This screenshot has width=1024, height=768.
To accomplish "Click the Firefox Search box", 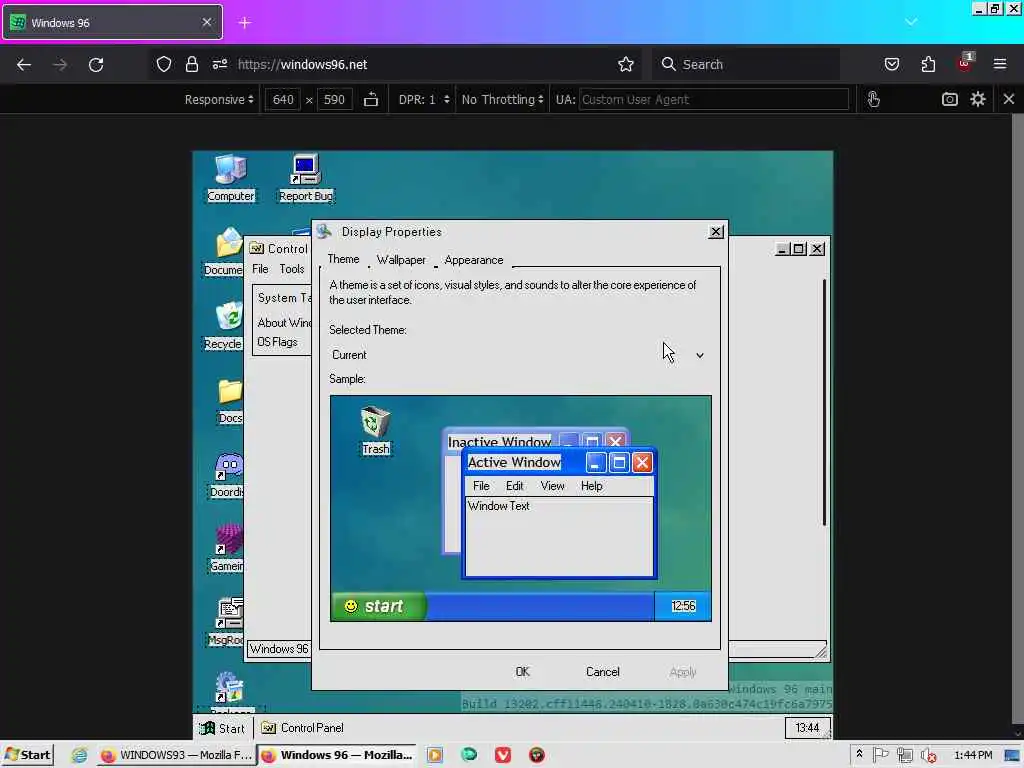I will tap(748, 64).
